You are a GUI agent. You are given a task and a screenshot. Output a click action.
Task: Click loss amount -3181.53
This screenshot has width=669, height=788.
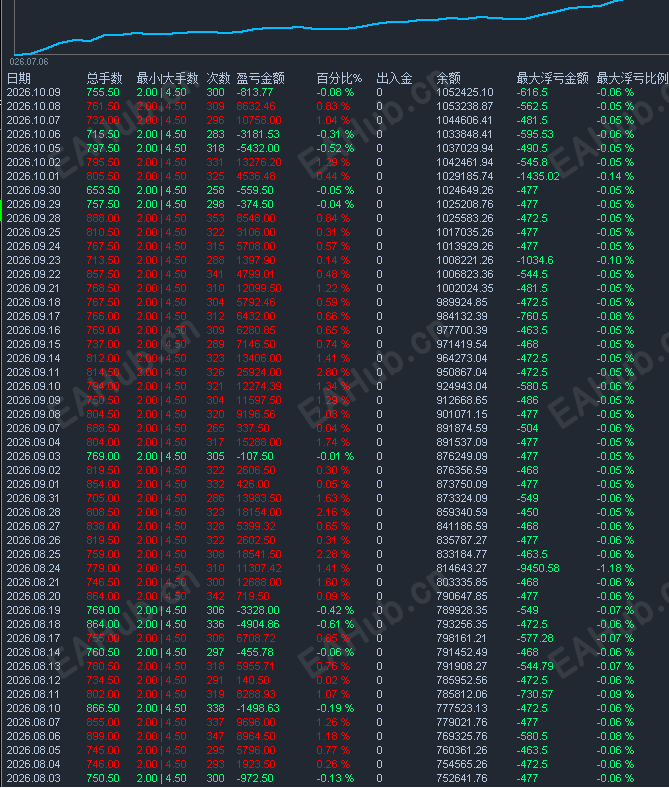point(257,135)
